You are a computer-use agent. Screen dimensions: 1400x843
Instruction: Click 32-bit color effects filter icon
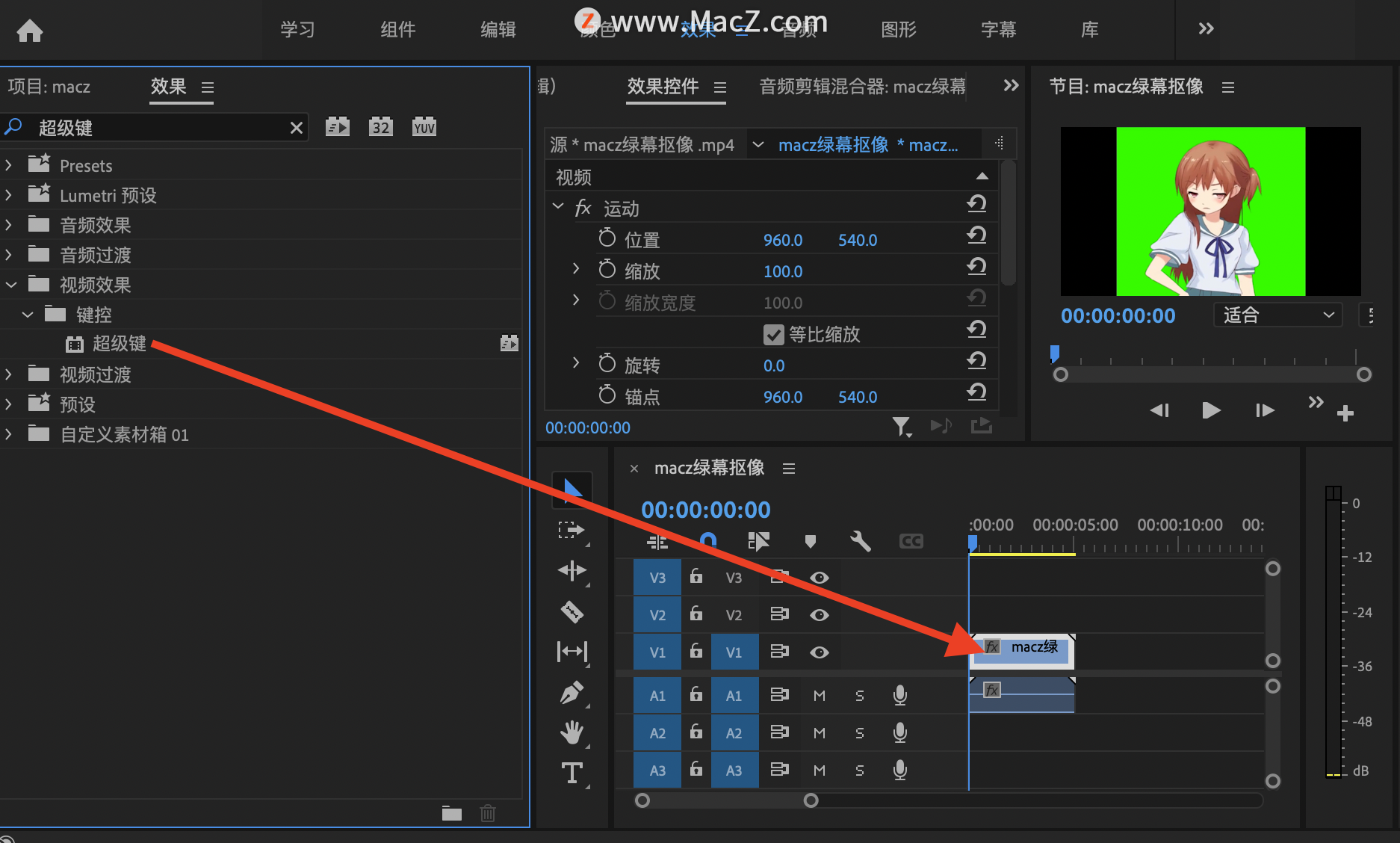coord(381,127)
